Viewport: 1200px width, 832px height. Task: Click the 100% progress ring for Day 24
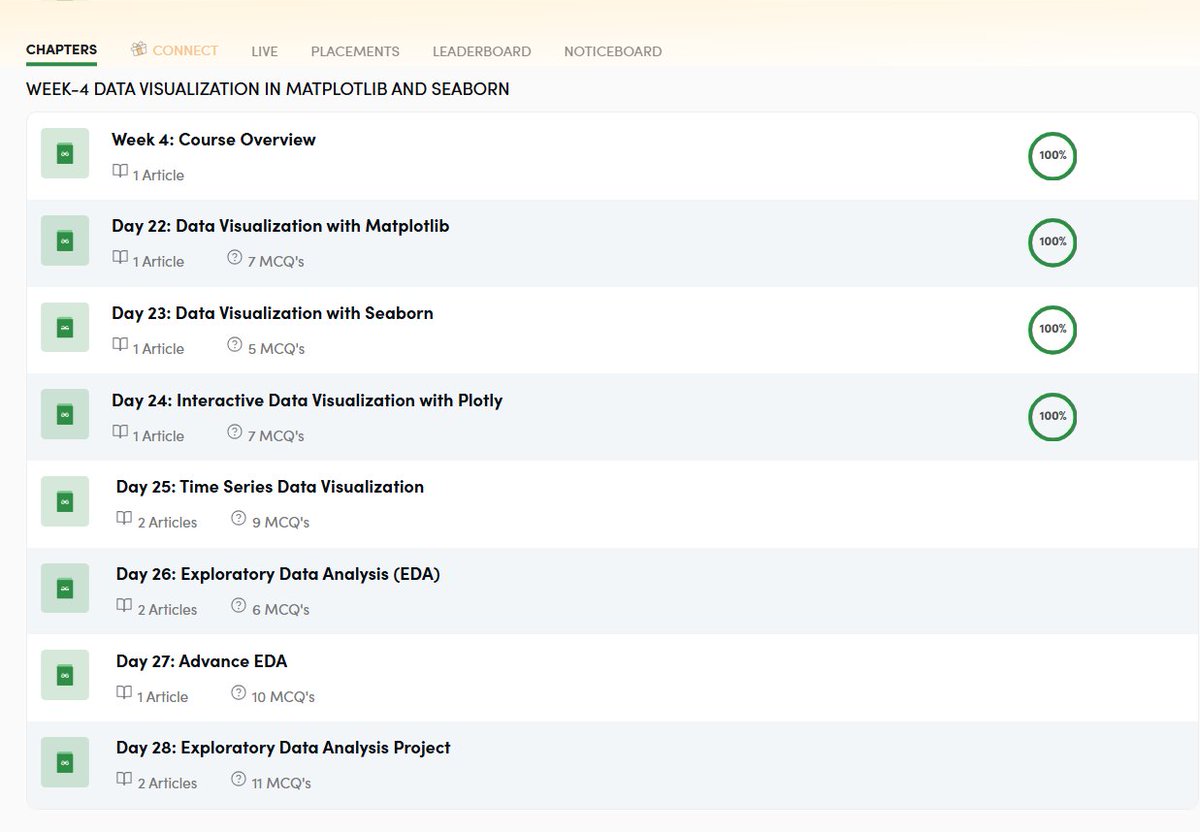pyautogui.click(x=1052, y=416)
